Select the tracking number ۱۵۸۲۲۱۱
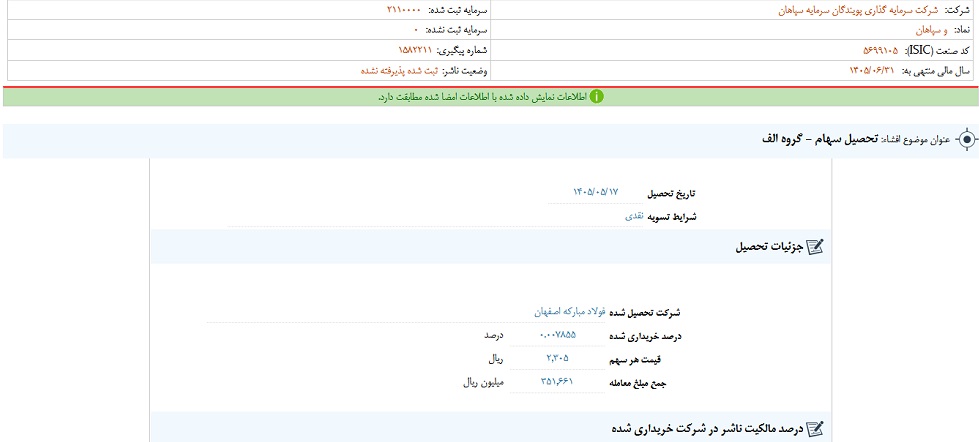This screenshot has width=979, height=442. [415, 50]
